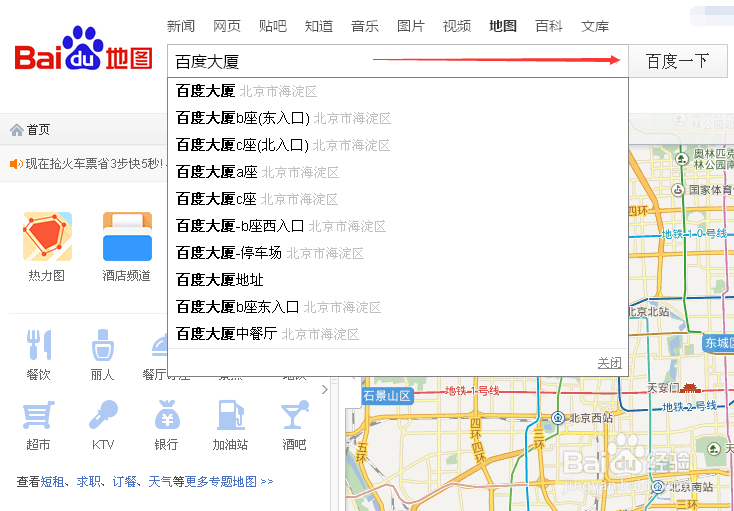Viewport: 734px width, 511px height.
Task: Open the 视频 video tab
Action: (x=457, y=26)
